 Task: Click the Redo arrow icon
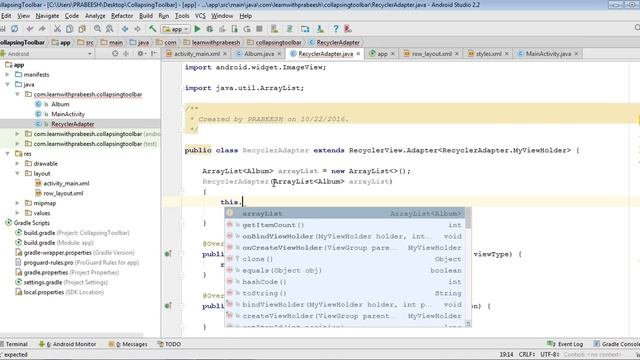click(x=42, y=29)
